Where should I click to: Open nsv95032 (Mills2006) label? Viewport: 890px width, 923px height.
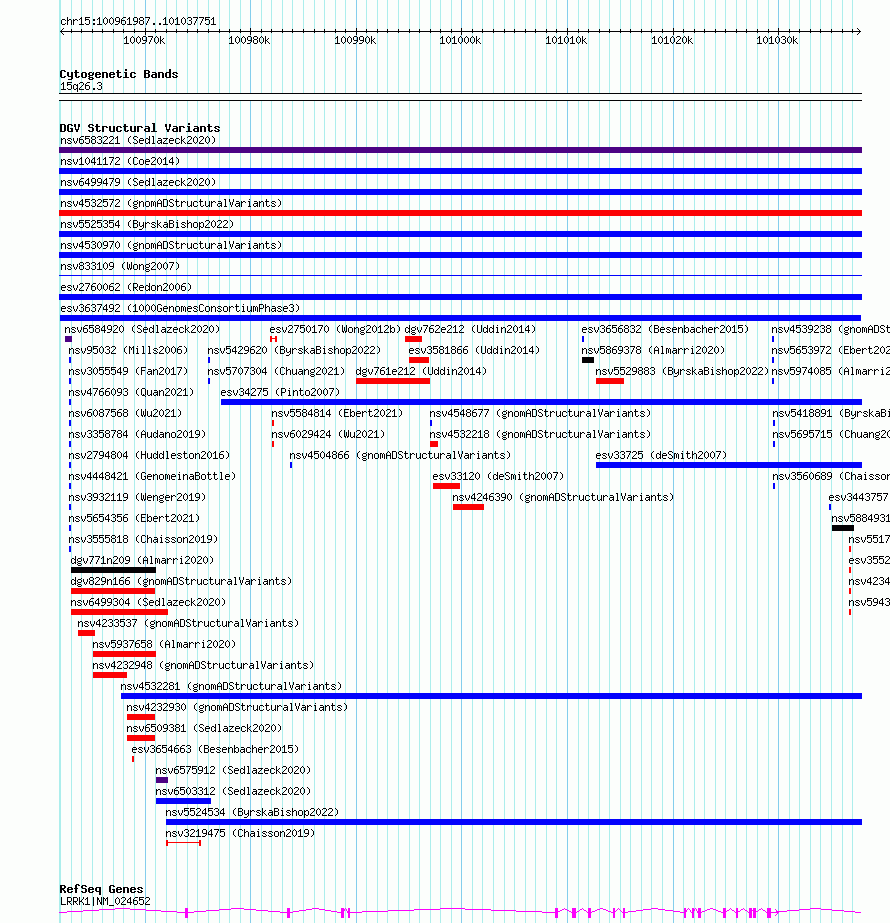click(x=128, y=350)
